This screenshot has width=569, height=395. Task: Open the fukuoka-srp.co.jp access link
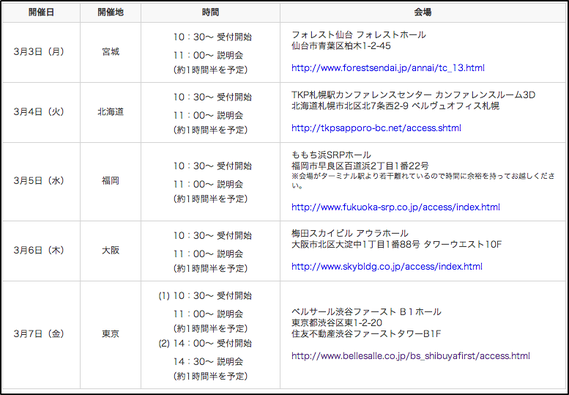(396, 207)
